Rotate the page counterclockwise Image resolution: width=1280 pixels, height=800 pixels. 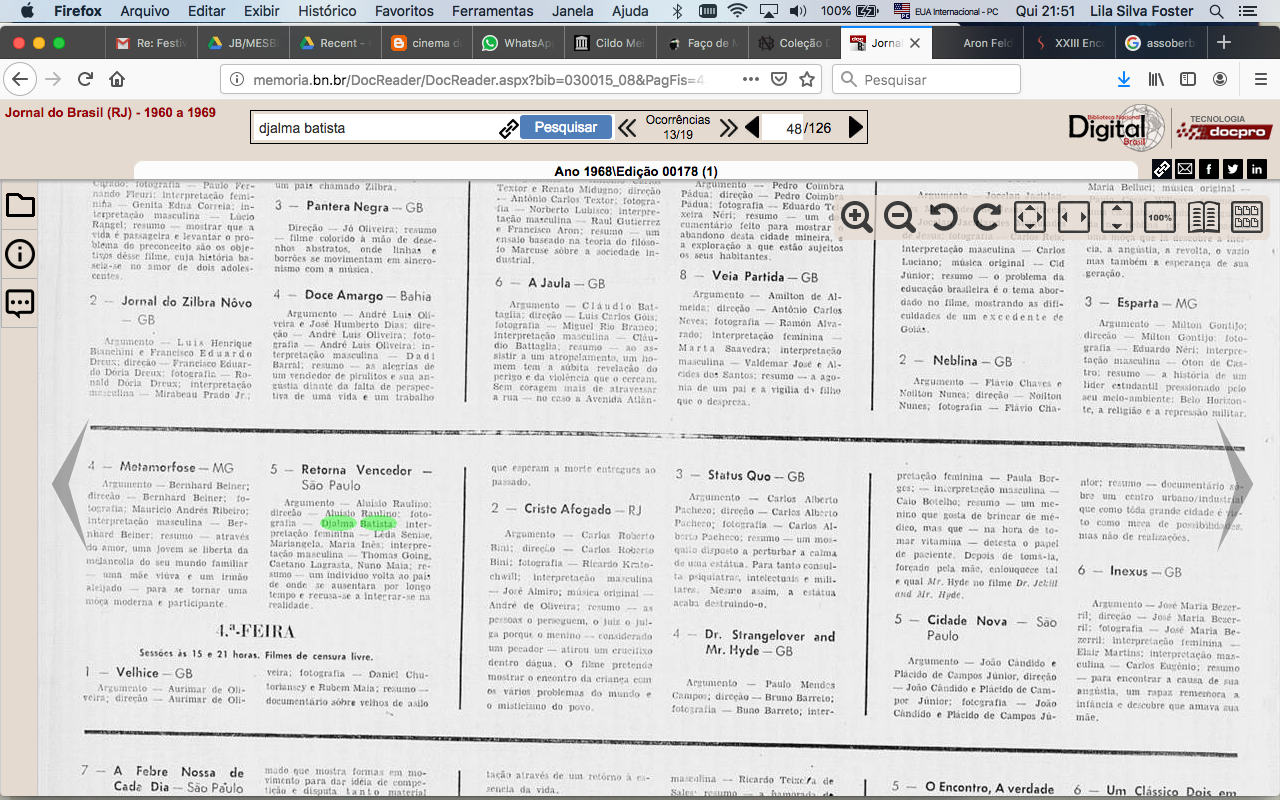944,217
